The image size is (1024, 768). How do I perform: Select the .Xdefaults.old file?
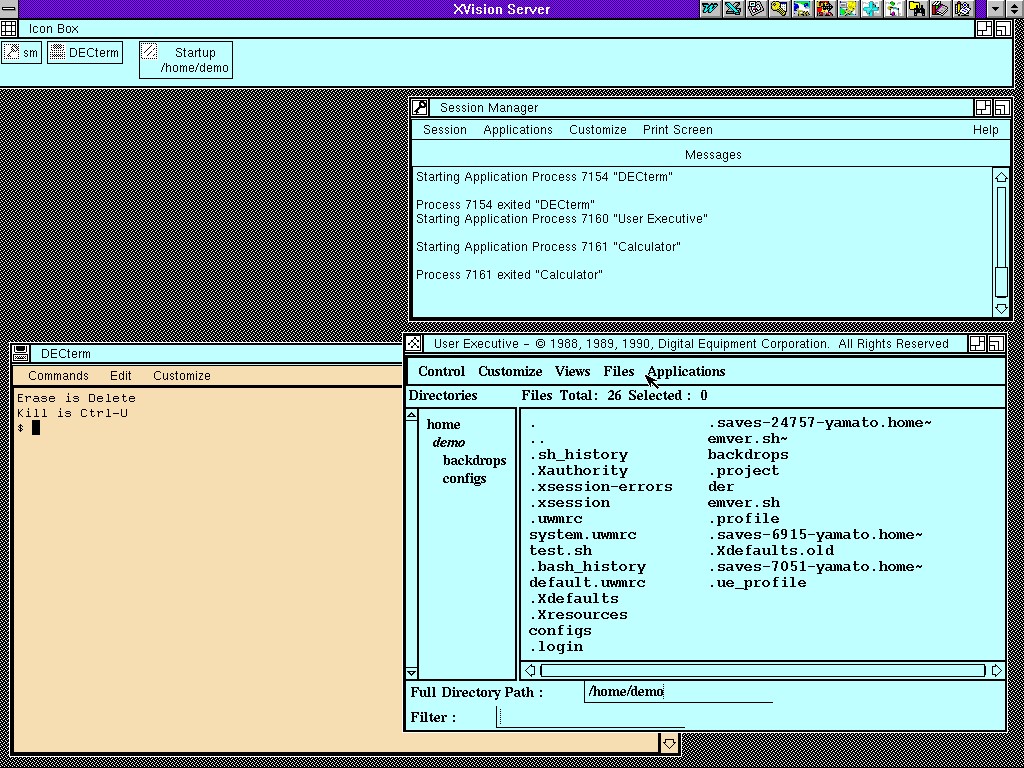pos(771,551)
